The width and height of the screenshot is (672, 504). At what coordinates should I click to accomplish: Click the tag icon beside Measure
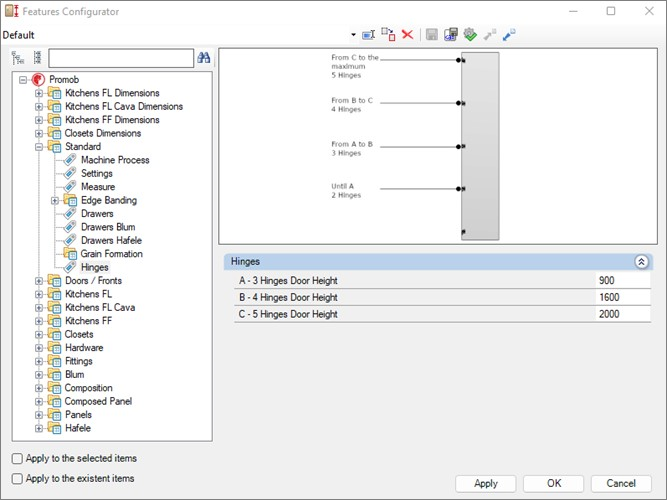coord(70,187)
